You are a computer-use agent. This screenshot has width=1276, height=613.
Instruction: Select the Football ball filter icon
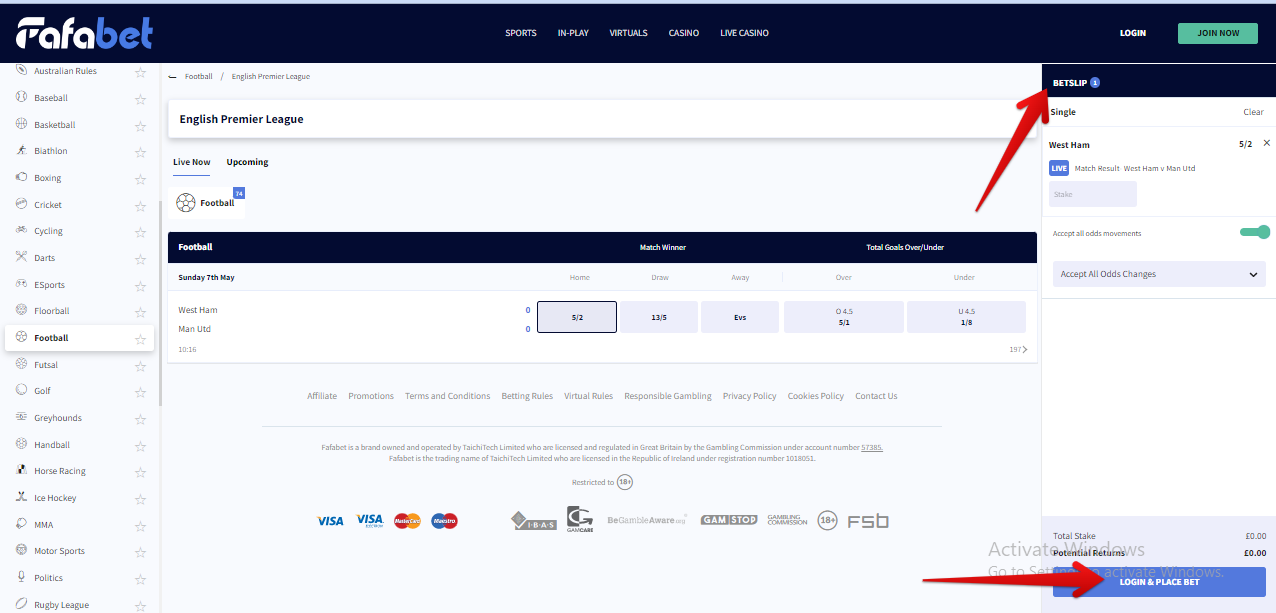[x=186, y=203]
